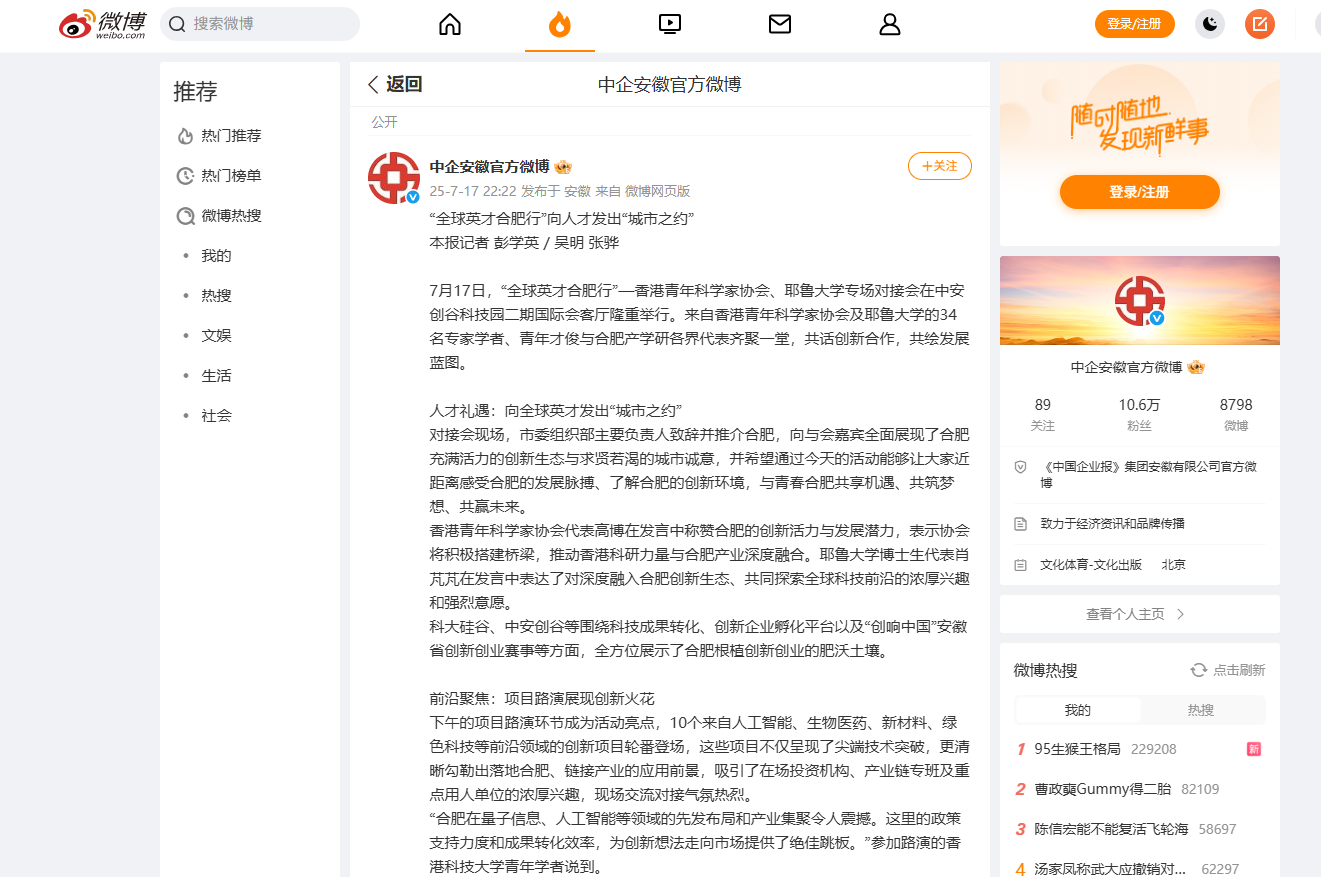Click the 新 badge on first topic
This screenshot has height=877, width=1321.
click(x=1254, y=749)
